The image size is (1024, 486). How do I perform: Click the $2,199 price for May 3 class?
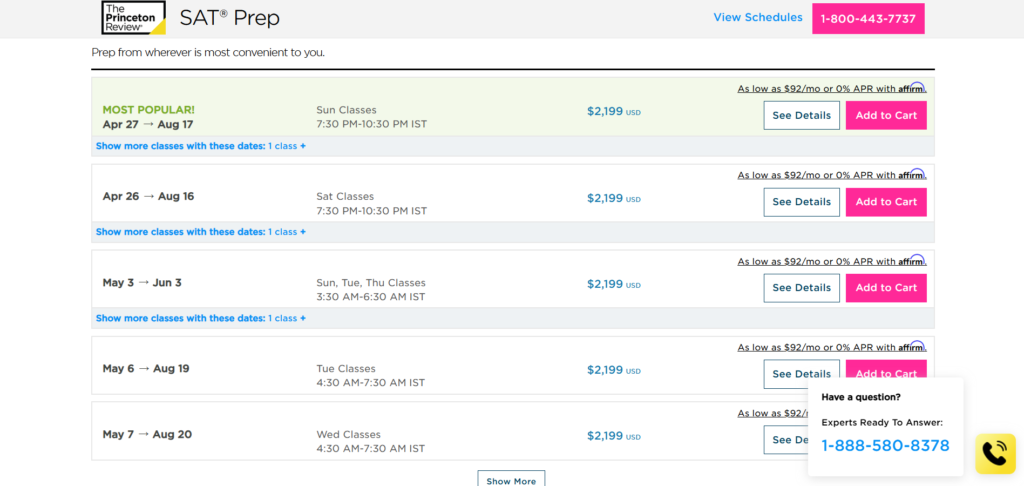[x=613, y=284]
